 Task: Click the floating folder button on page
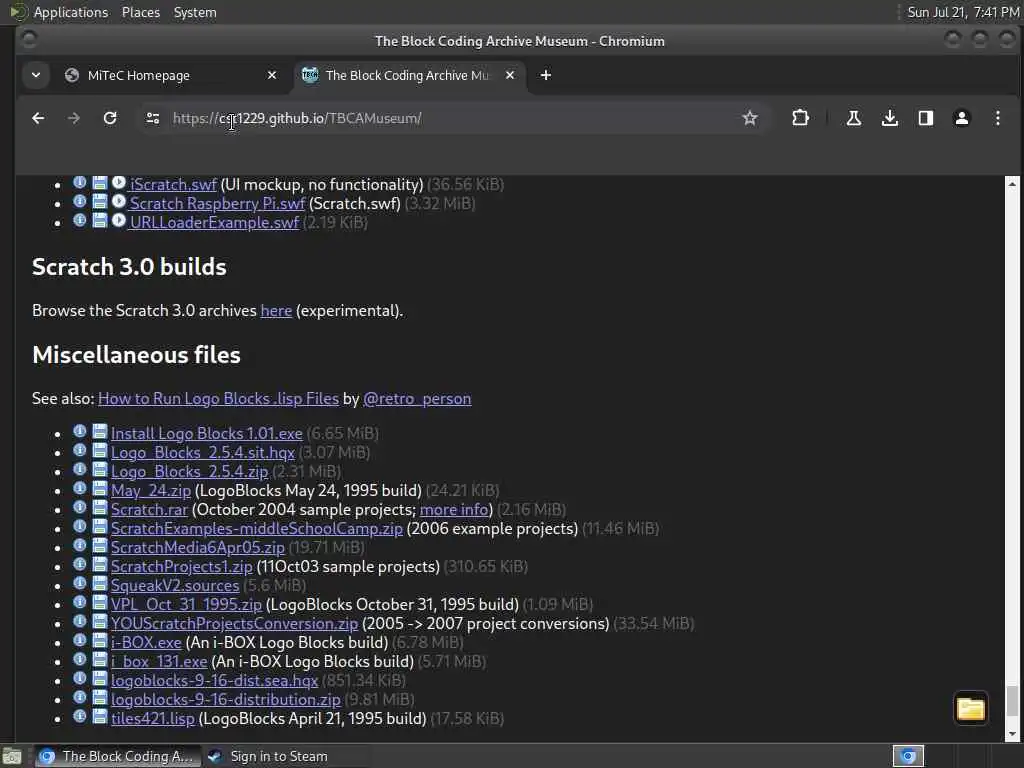click(970, 709)
